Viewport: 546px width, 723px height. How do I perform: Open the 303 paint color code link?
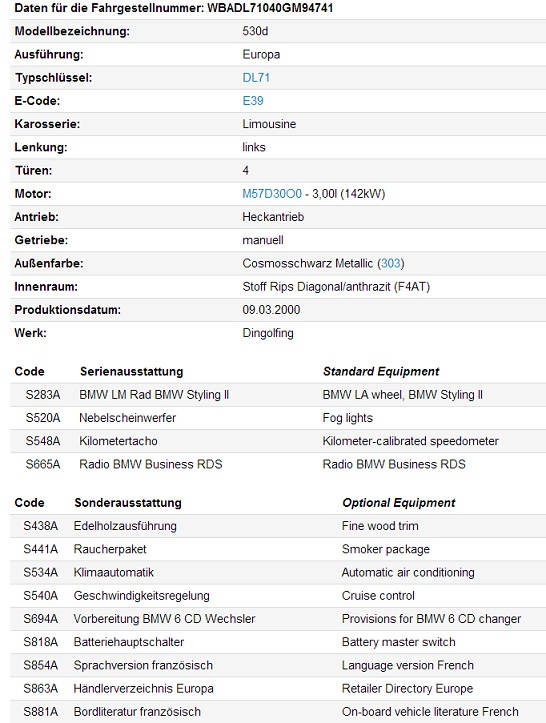(x=391, y=263)
